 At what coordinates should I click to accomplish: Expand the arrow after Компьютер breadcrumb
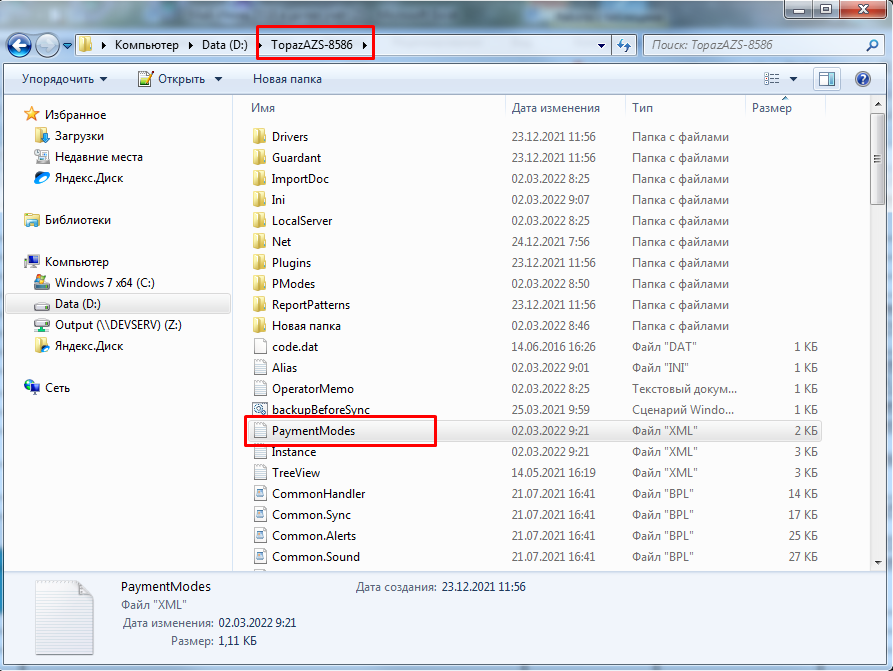pyautogui.click(x=191, y=45)
